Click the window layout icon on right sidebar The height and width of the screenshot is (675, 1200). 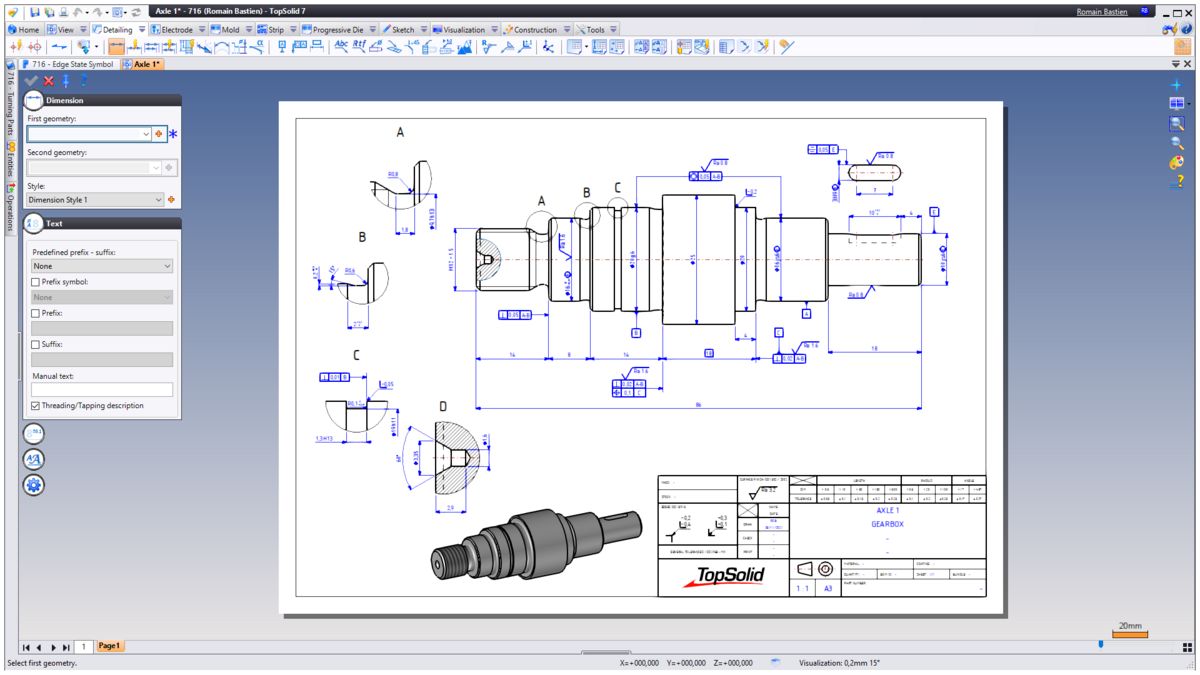click(1176, 103)
